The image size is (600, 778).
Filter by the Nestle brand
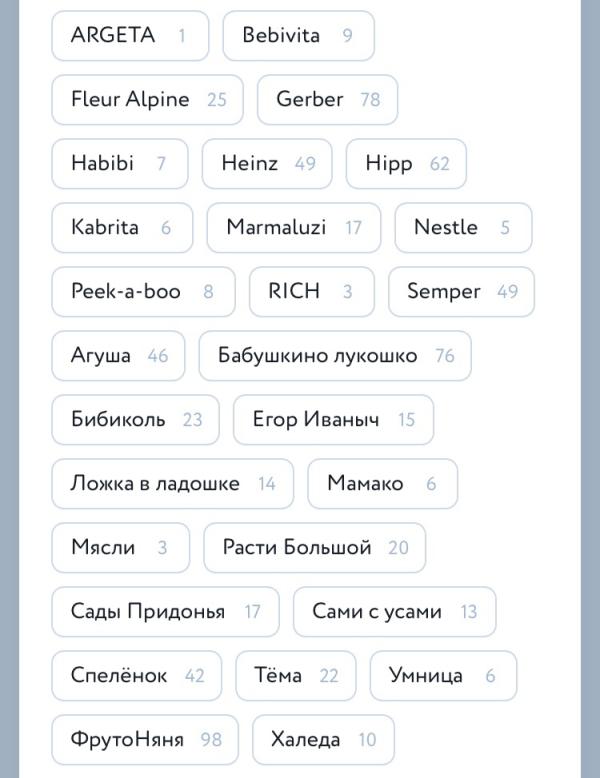click(464, 228)
